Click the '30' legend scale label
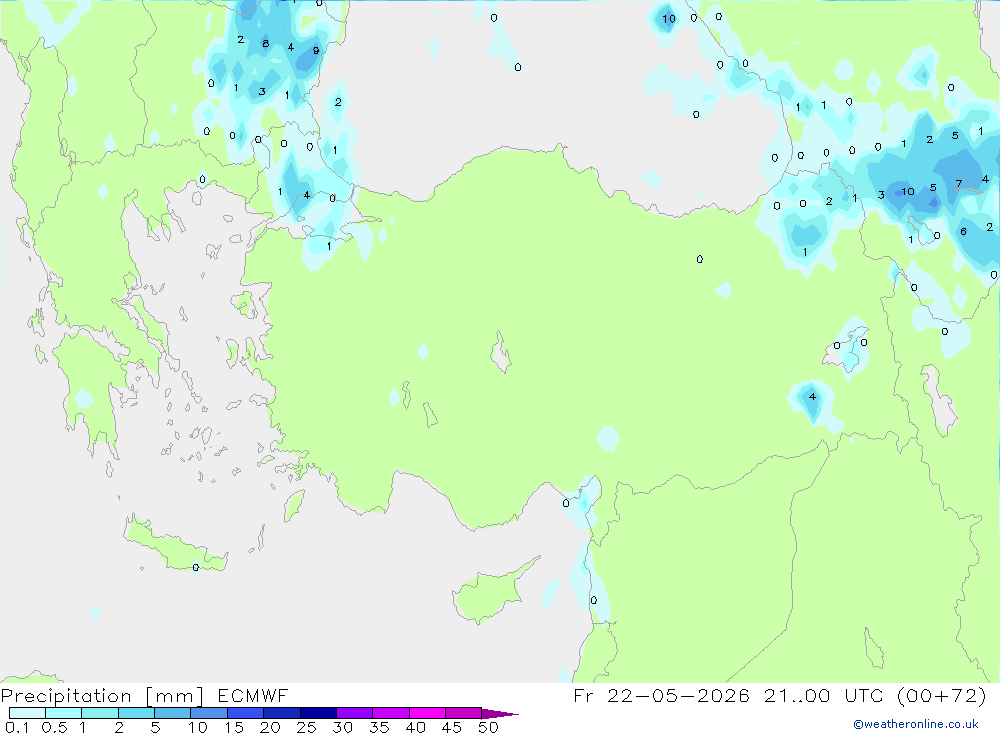1000x733 pixels. (x=343, y=727)
